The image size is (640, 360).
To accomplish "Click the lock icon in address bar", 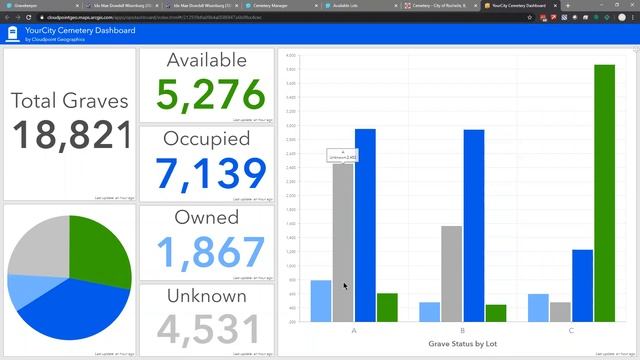I will click(x=42, y=18).
